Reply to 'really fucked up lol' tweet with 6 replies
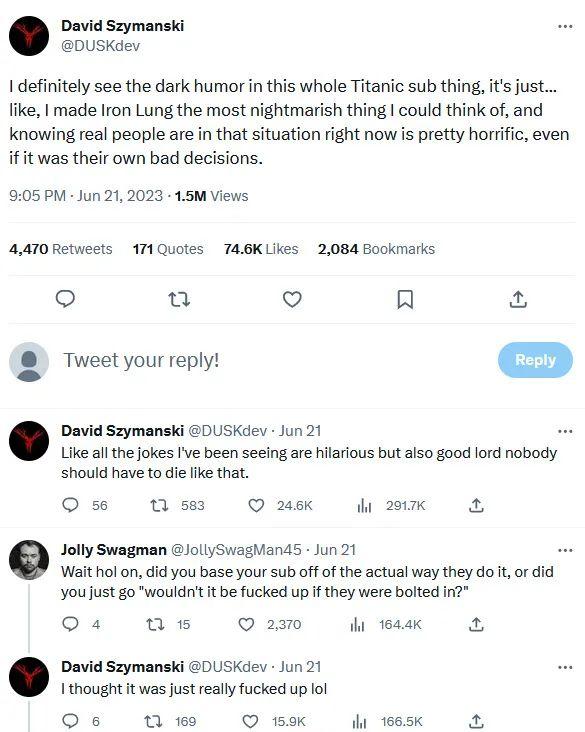Screen dimensions: 585x732 (70, 721)
